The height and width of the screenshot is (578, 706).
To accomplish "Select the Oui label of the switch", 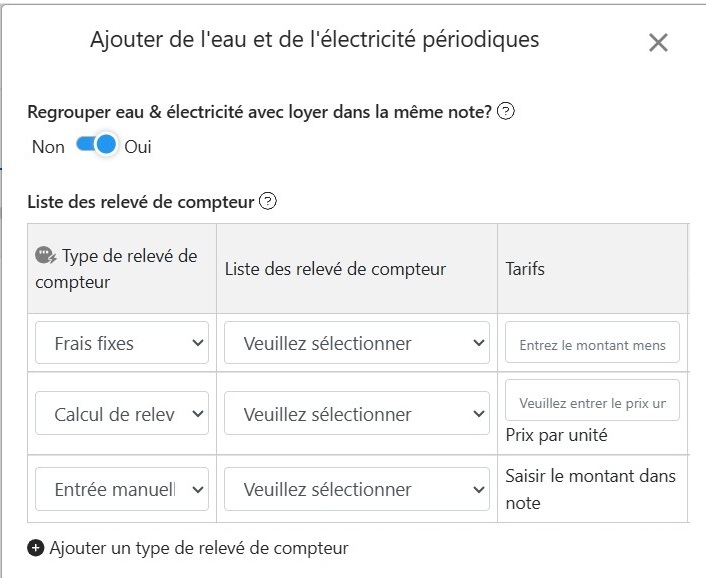I will [x=138, y=147].
